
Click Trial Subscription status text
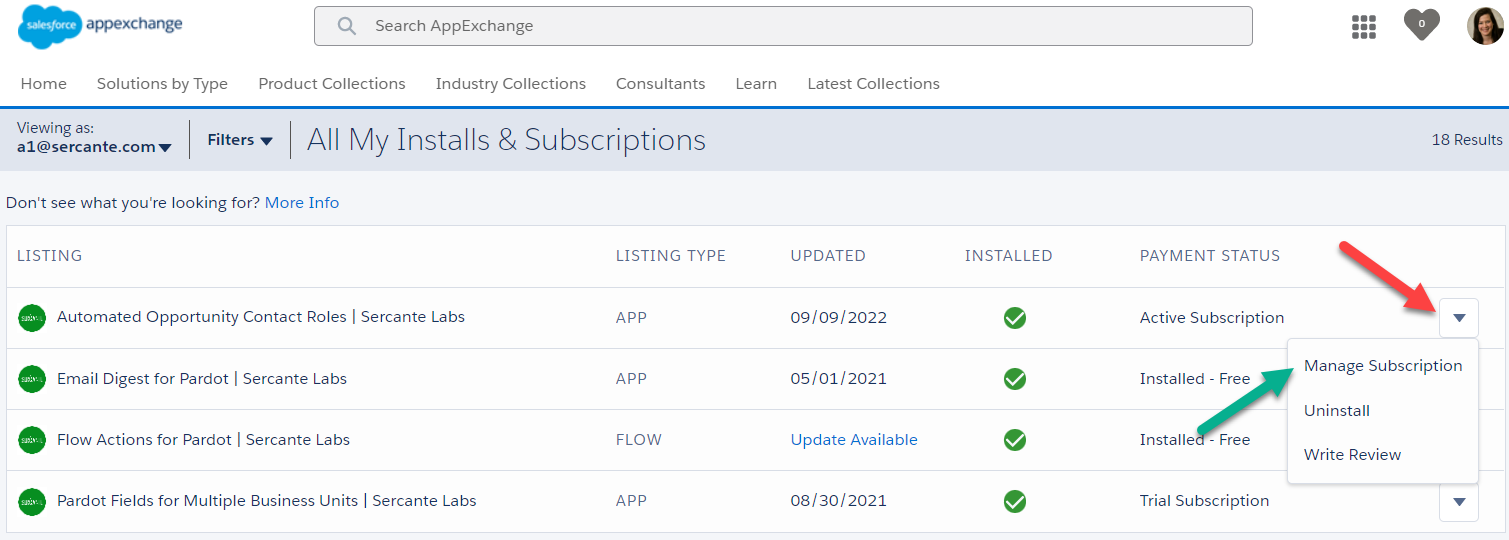pyautogui.click(x=1205, y=501)
